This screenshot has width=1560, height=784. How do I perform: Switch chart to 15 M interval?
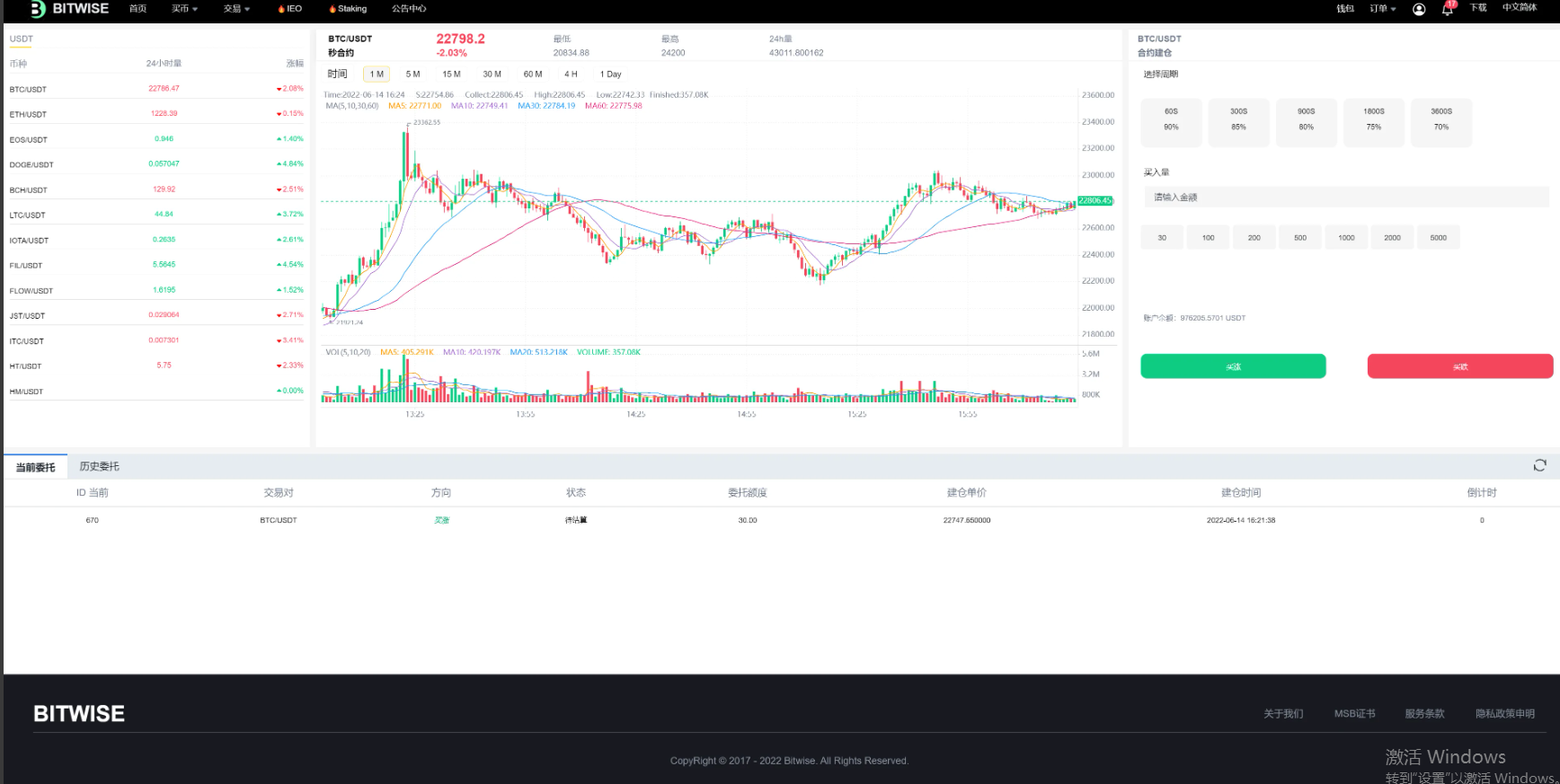tap(451, 75)
